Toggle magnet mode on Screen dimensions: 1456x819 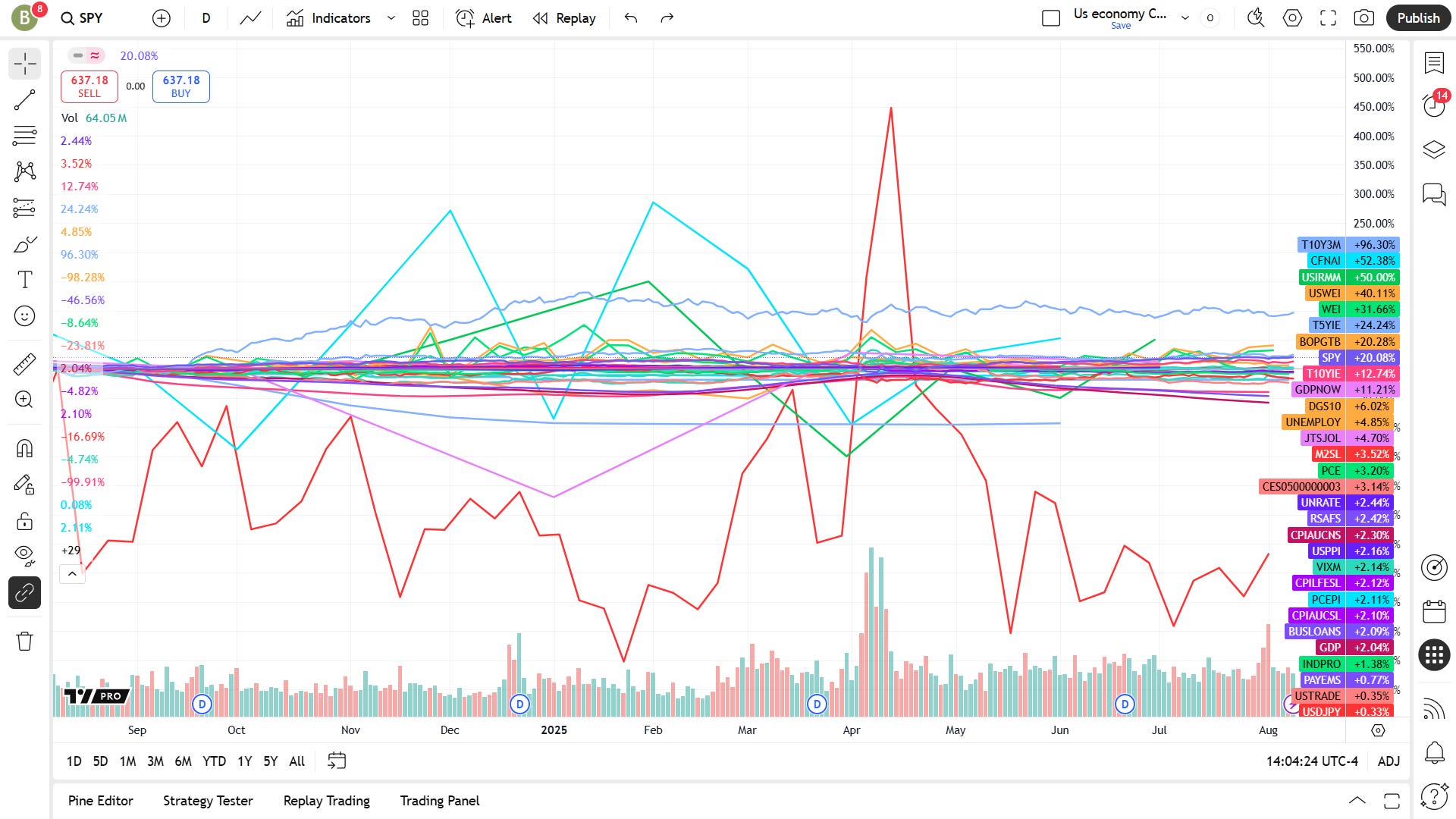24,449
